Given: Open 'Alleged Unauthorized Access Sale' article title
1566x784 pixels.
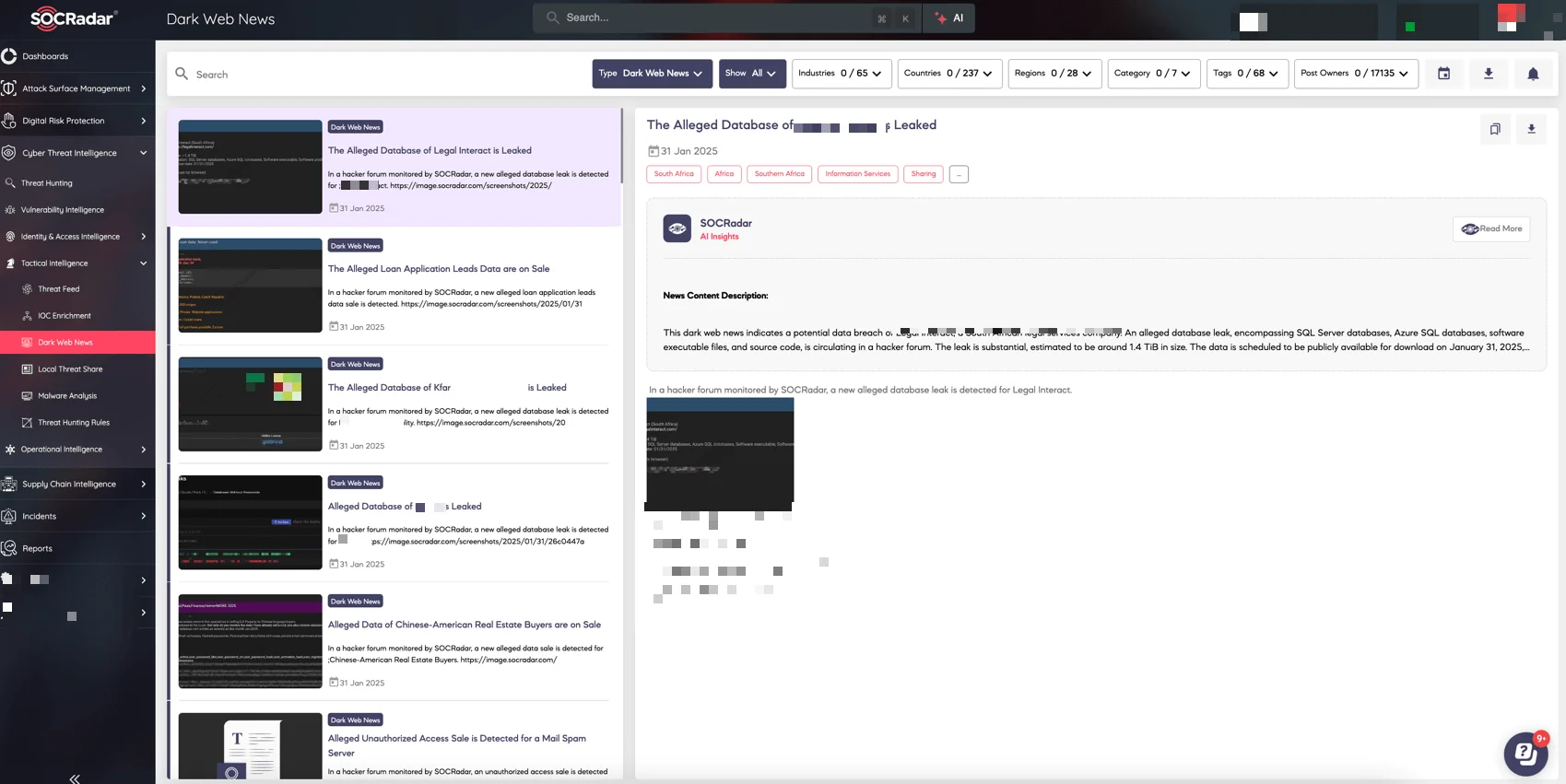Looking at the screenshot, I should pos(457,745).
